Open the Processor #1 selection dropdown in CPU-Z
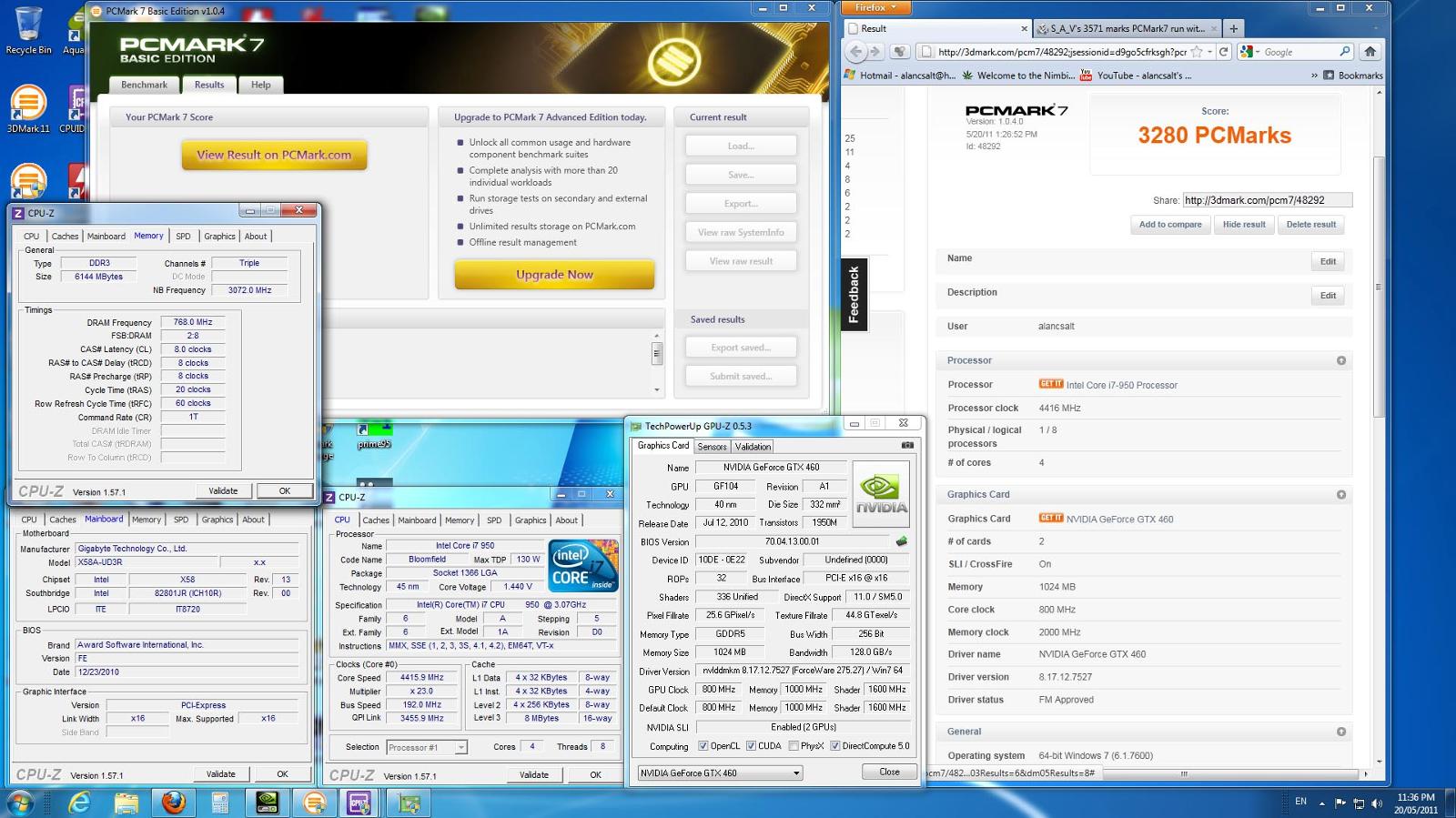 click(427, 747)
